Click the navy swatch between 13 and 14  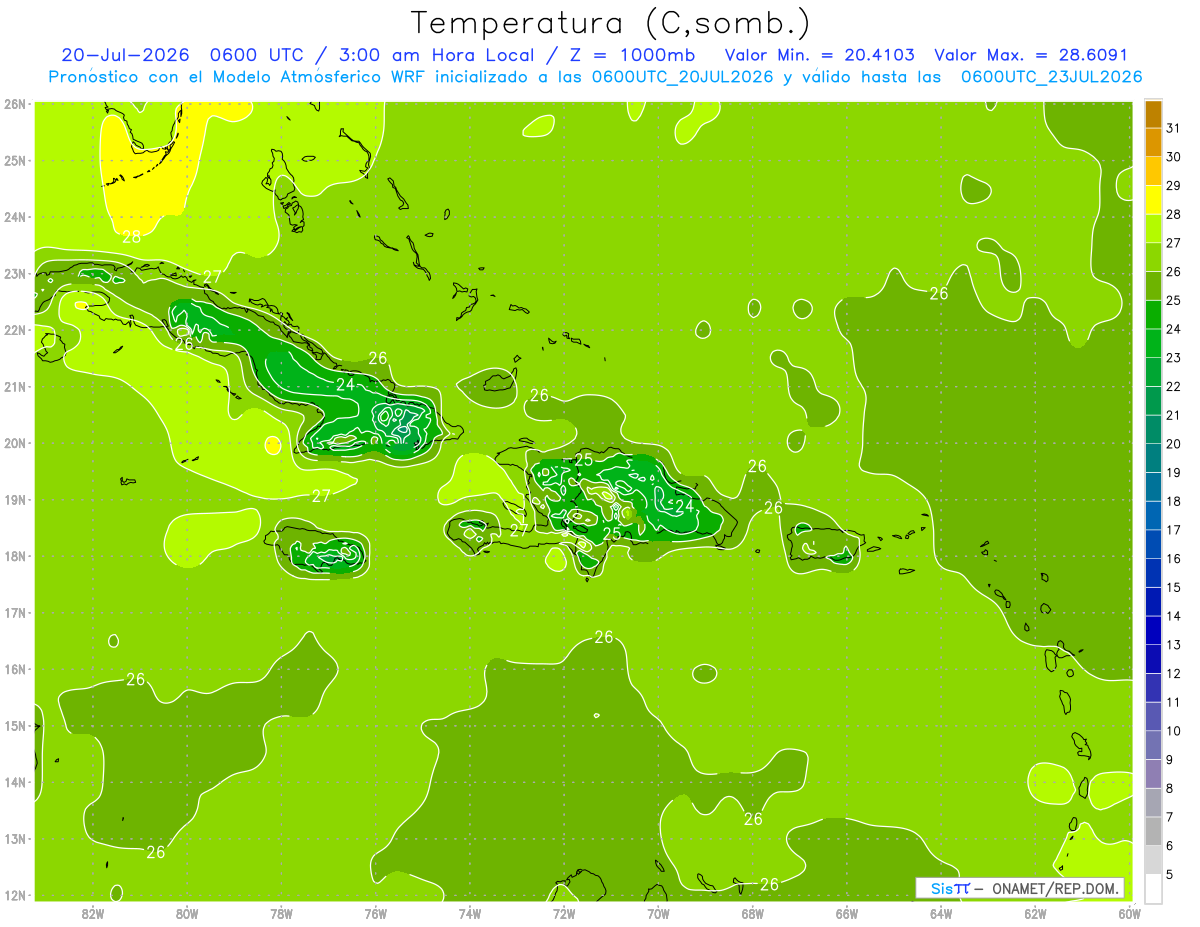[1153, 630]
